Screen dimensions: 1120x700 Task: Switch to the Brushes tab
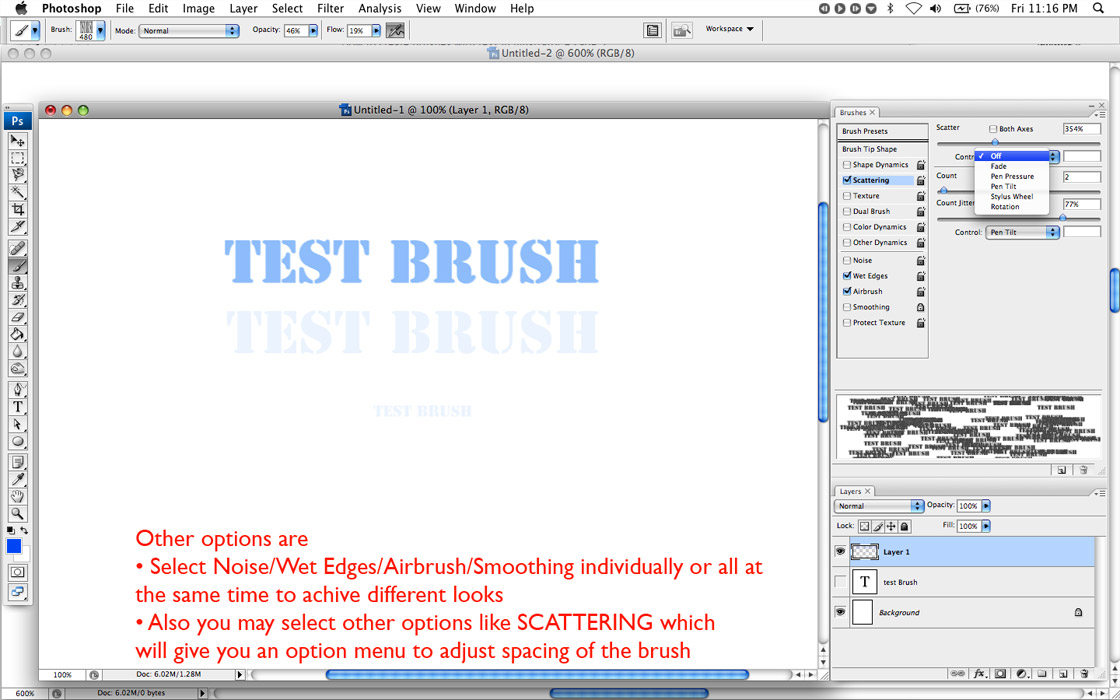click(856, 113)
